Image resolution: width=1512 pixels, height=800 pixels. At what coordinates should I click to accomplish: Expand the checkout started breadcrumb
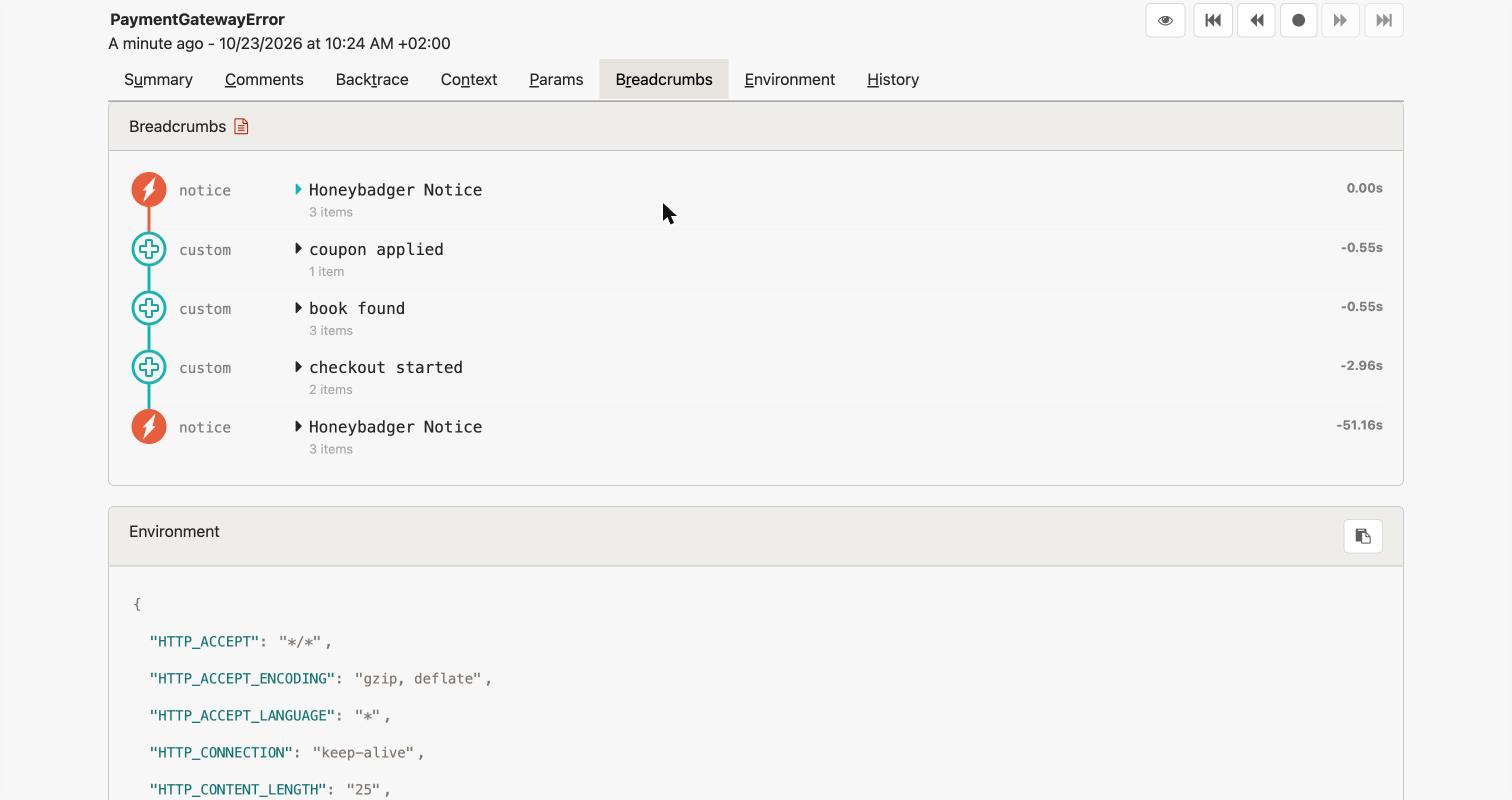click(x=298, y=366)
